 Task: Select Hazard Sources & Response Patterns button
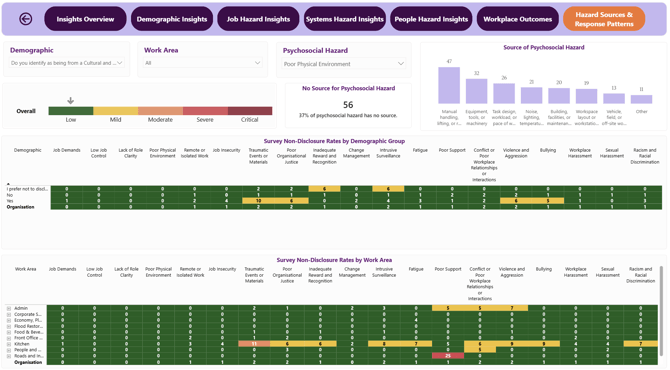[604, 19]
